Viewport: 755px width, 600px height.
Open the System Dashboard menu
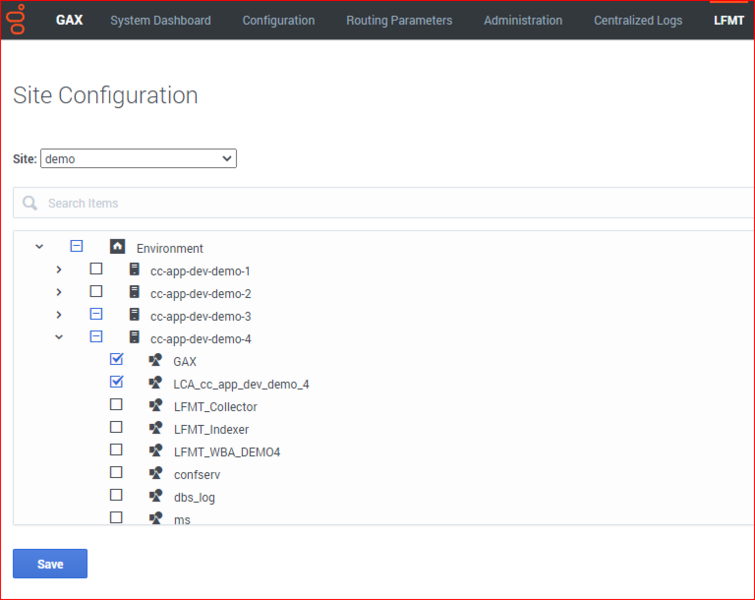(x=160, y=20)
